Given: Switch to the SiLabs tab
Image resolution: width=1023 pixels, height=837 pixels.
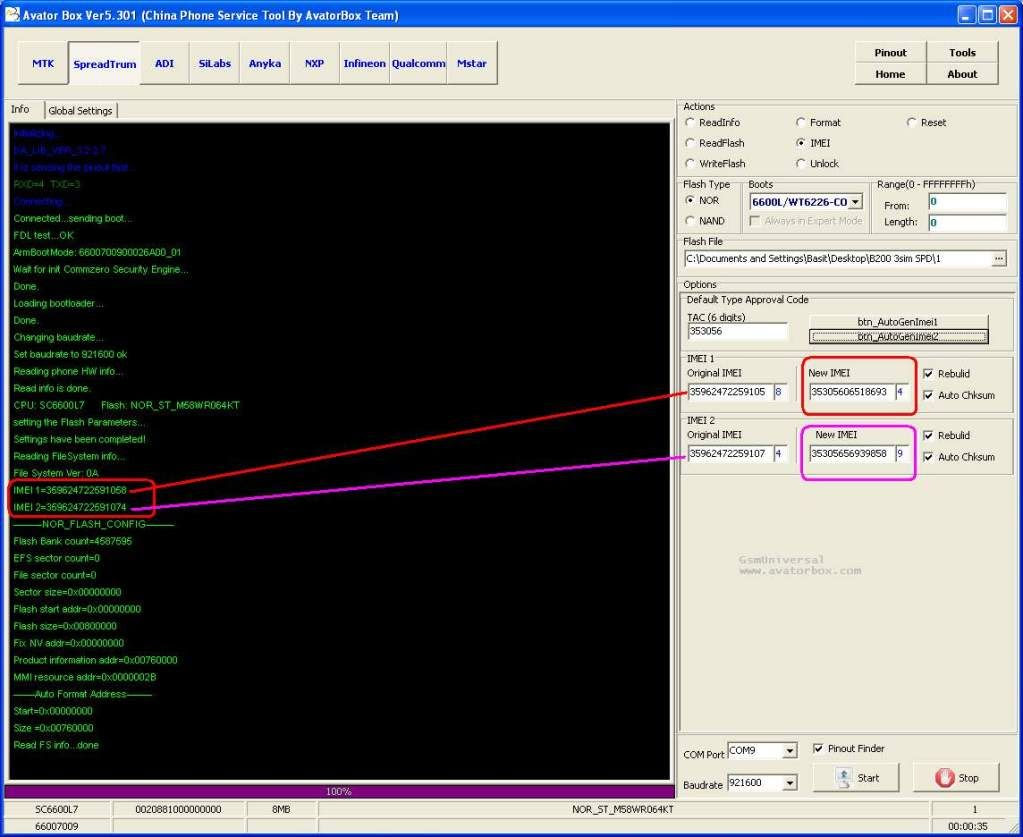Looking at the screenshot, I should pos(215,63).
